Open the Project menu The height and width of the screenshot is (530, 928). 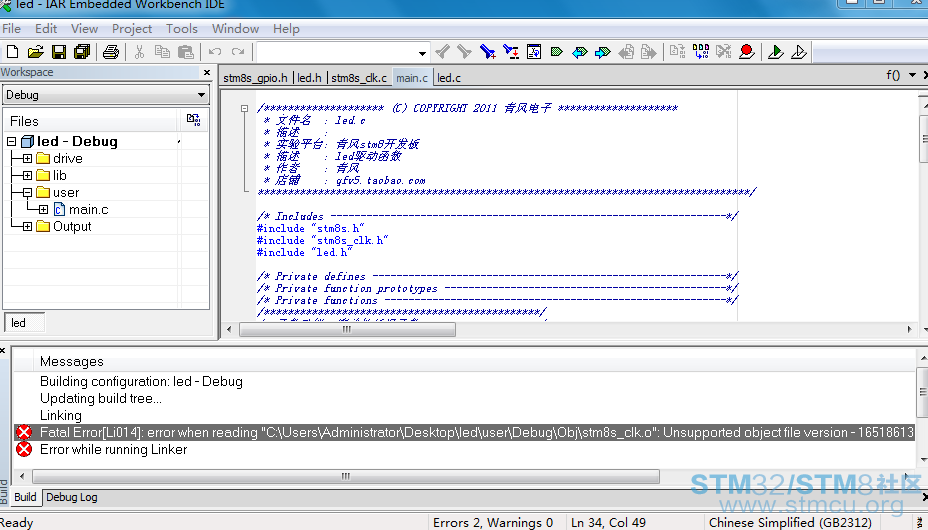pyautogui.click(x=131, y=28)
